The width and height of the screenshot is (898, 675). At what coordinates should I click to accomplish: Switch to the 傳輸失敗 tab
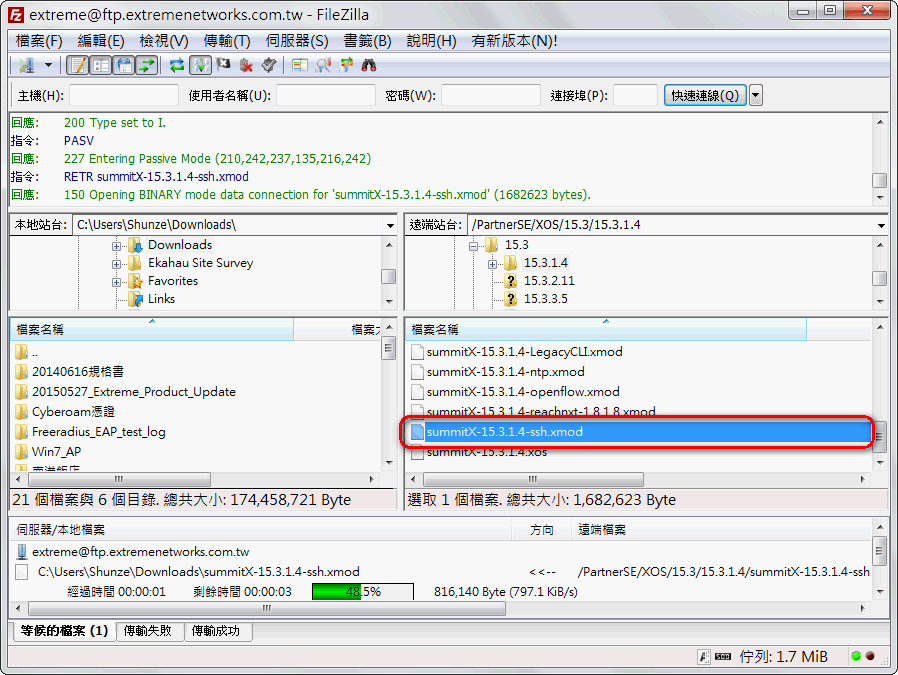click(x=148, y=631)
